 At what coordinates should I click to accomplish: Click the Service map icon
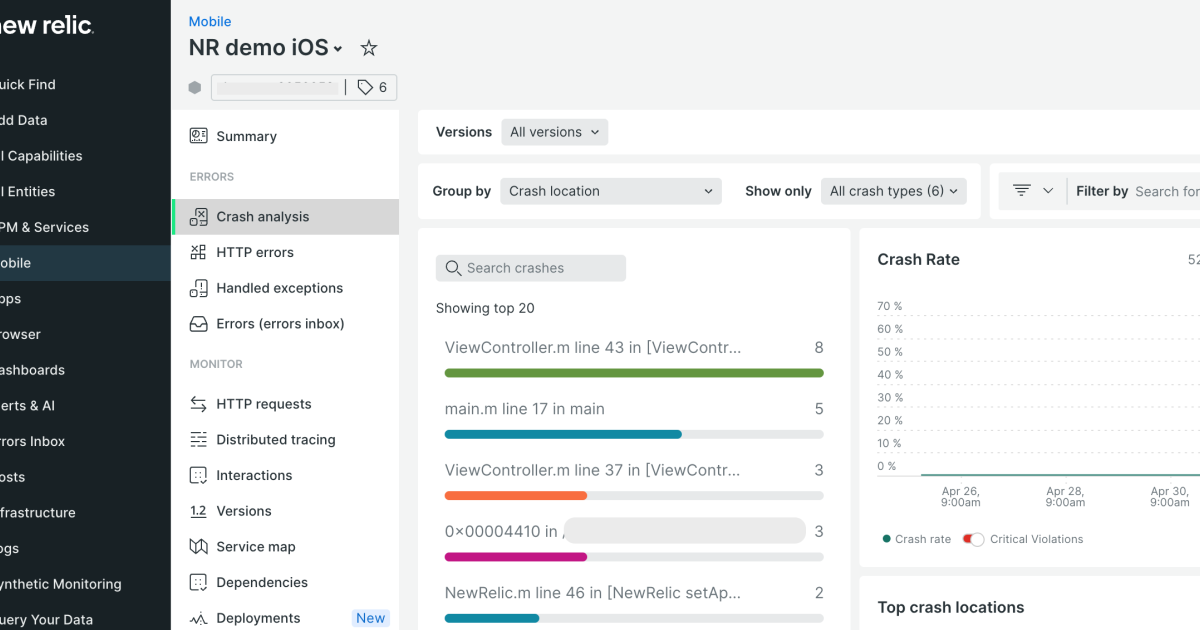199,546
